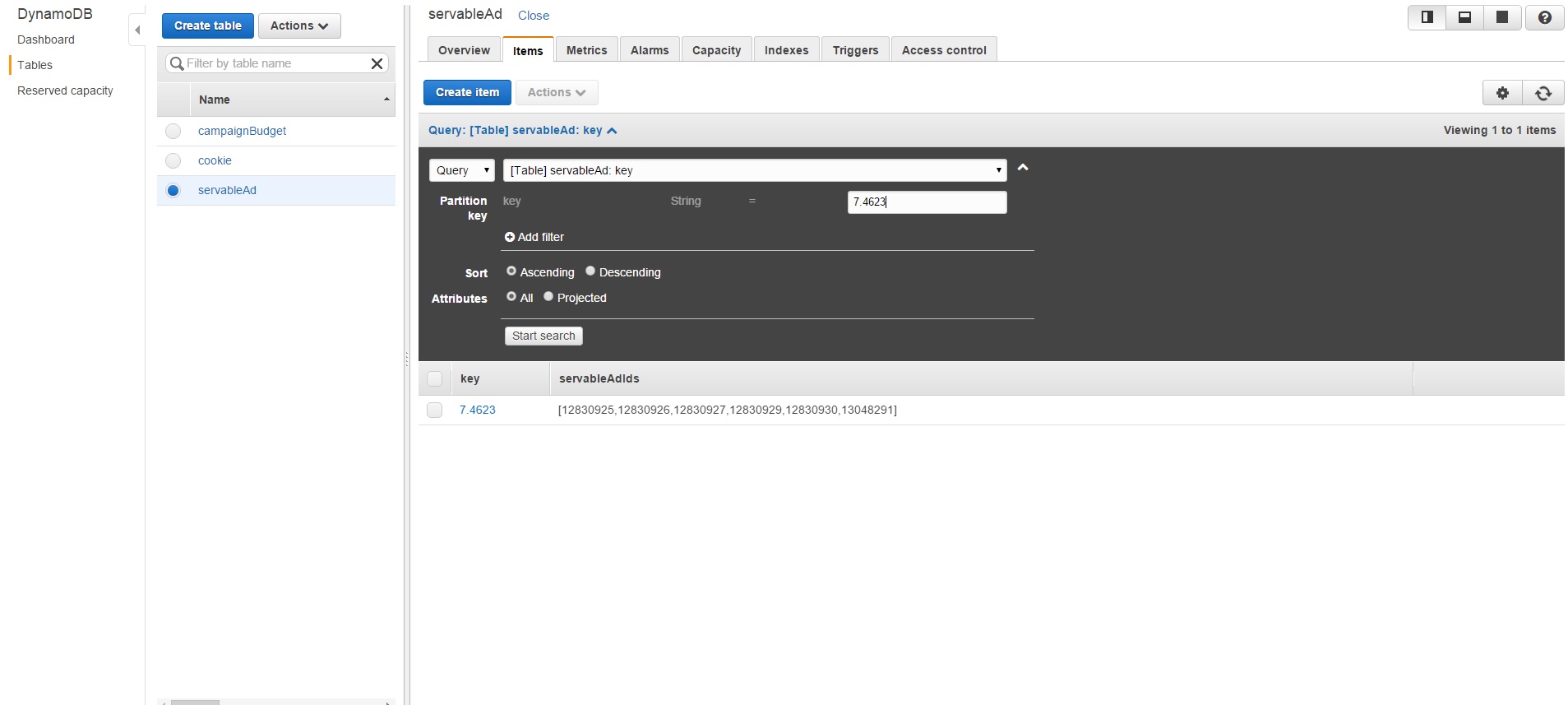Click the Filter by table name field
1568x705 pixels.
pos(276,63)
